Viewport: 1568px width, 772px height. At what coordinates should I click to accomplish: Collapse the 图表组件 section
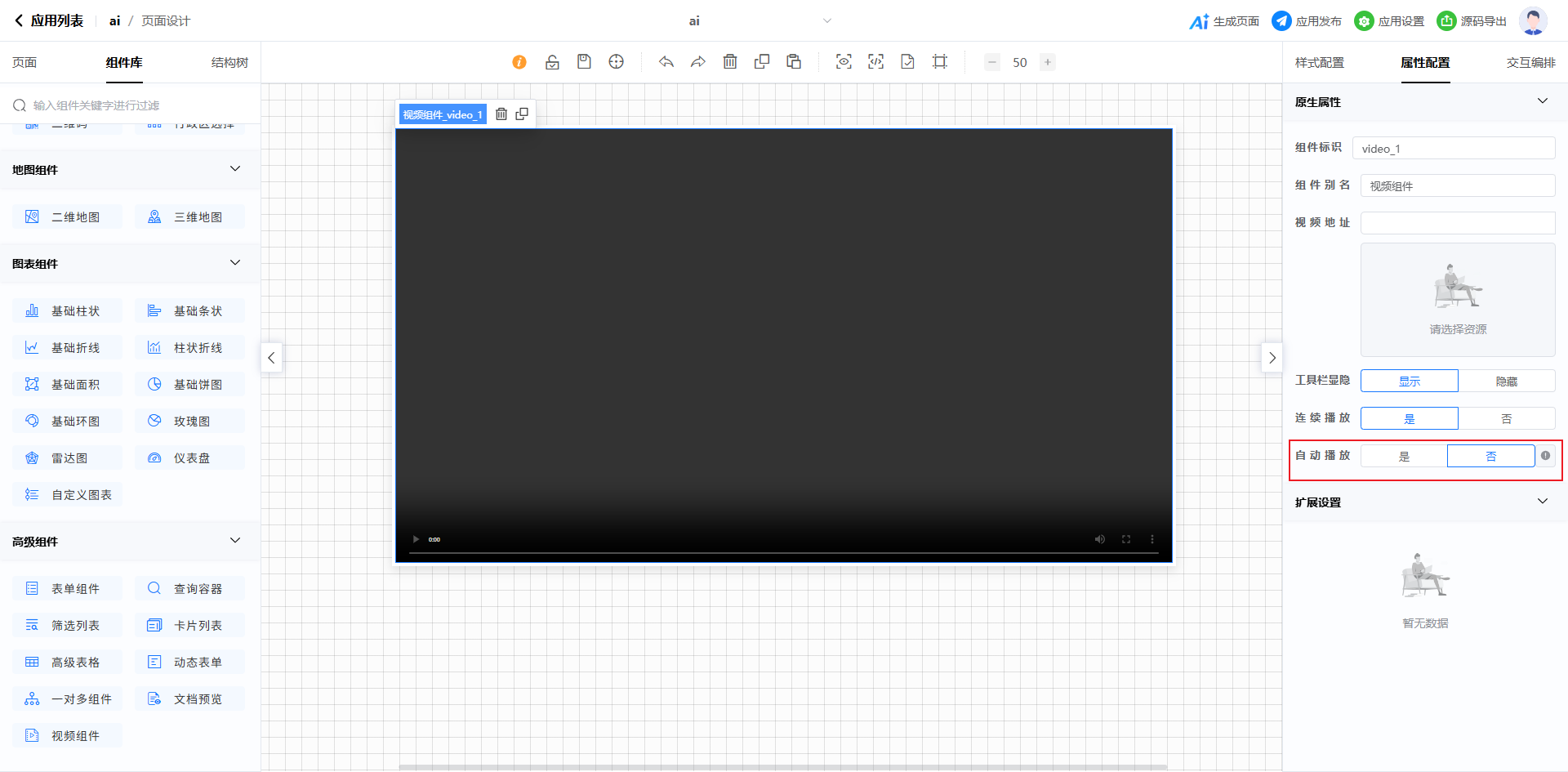click(235, 263)
